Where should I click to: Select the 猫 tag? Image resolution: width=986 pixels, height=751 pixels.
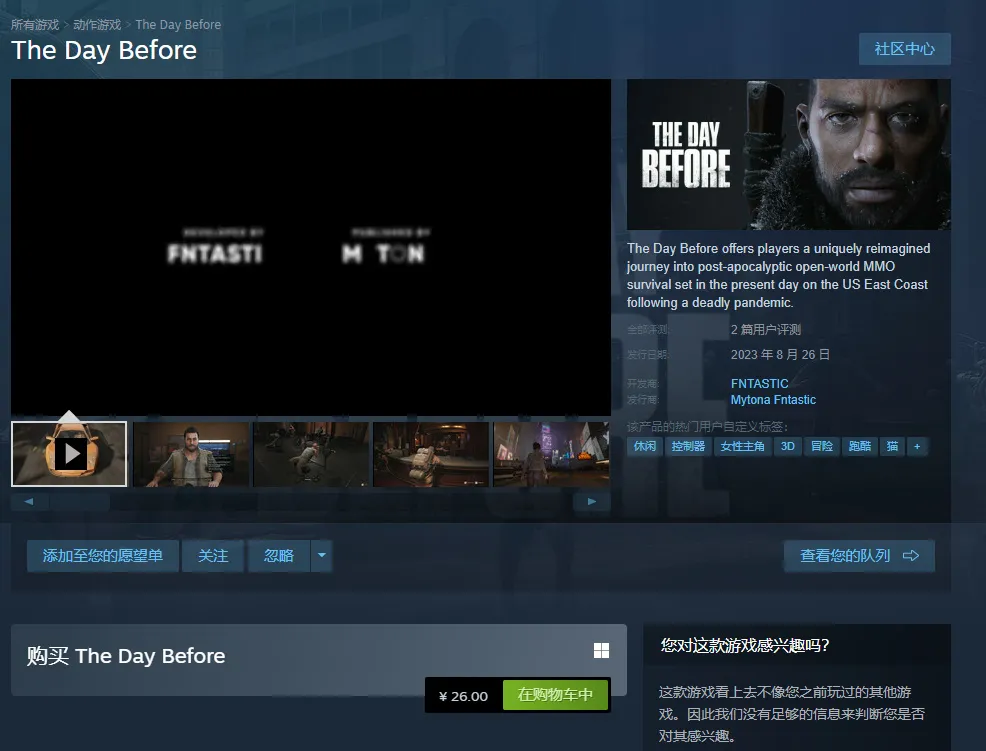tap(892, 446)
